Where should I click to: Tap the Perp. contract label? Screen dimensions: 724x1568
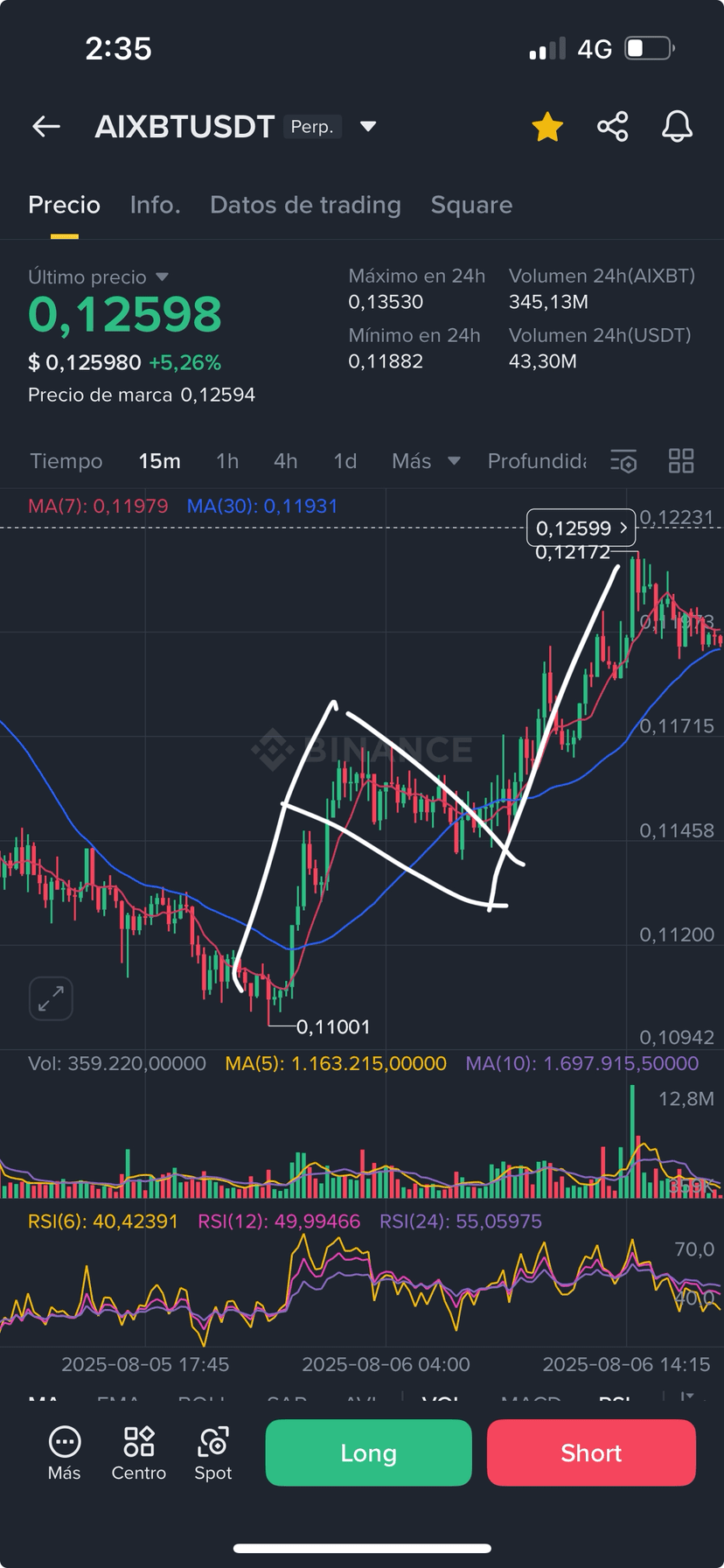312,127
